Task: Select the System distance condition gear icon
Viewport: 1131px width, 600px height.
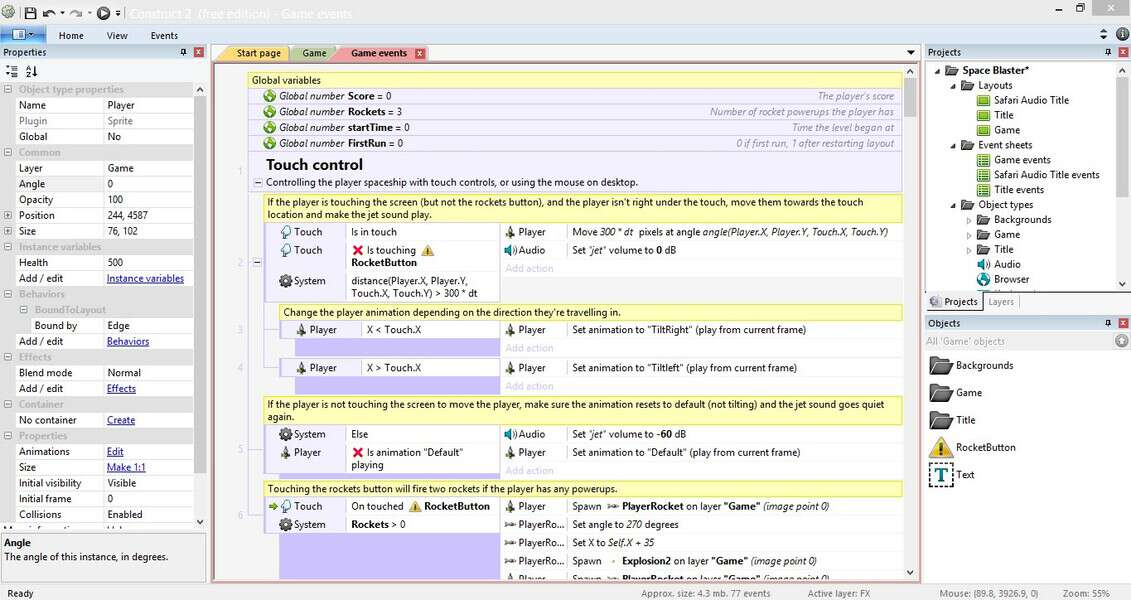Action: pyautogui.click(x=286, y=281)
